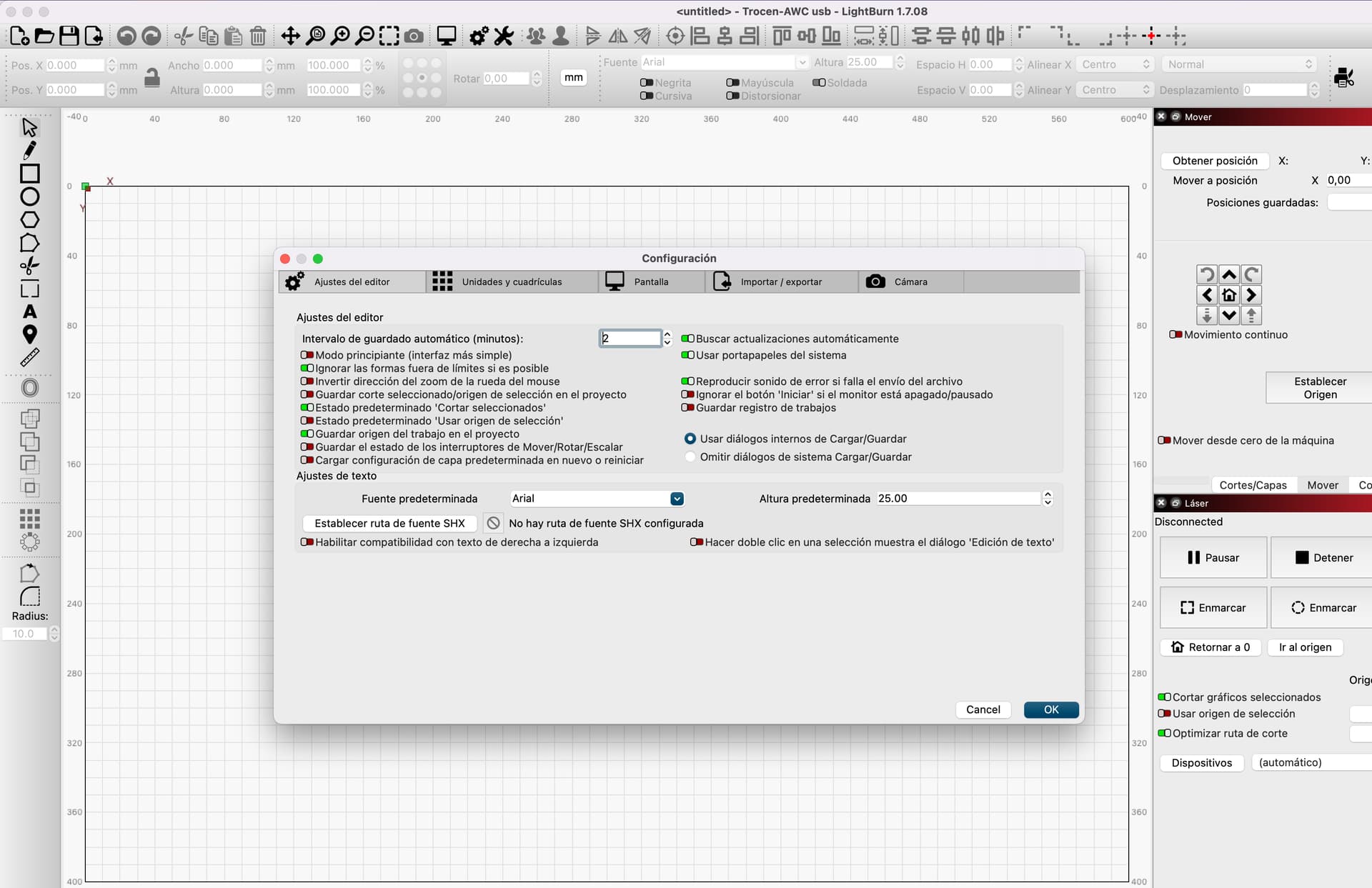Click the Save project floppy icon
This screenshot has width=1372, height=888.
pyautogui.click(x=69, y=36)
